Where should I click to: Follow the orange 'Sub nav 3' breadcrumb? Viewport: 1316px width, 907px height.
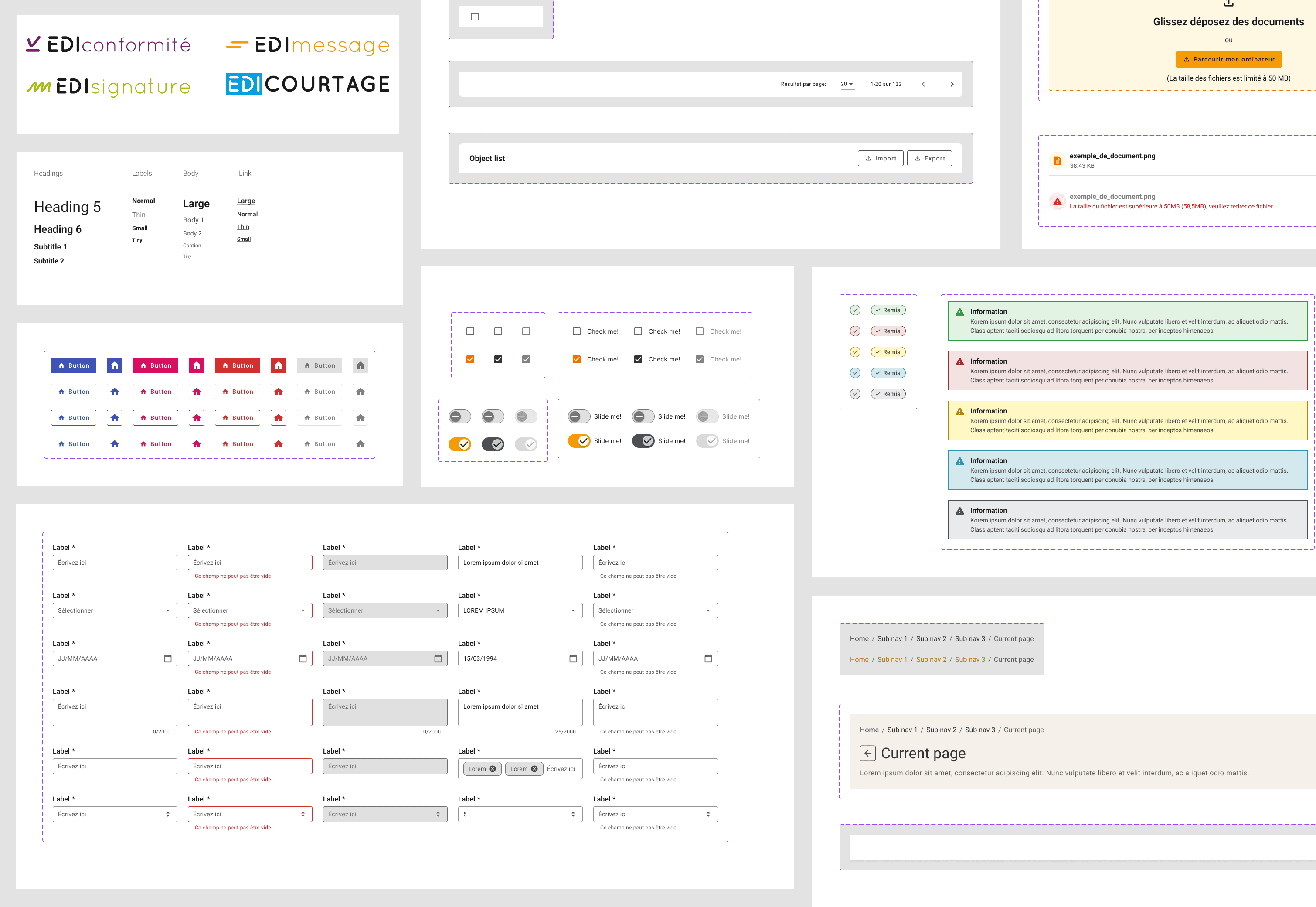click(x=970, y=660)
